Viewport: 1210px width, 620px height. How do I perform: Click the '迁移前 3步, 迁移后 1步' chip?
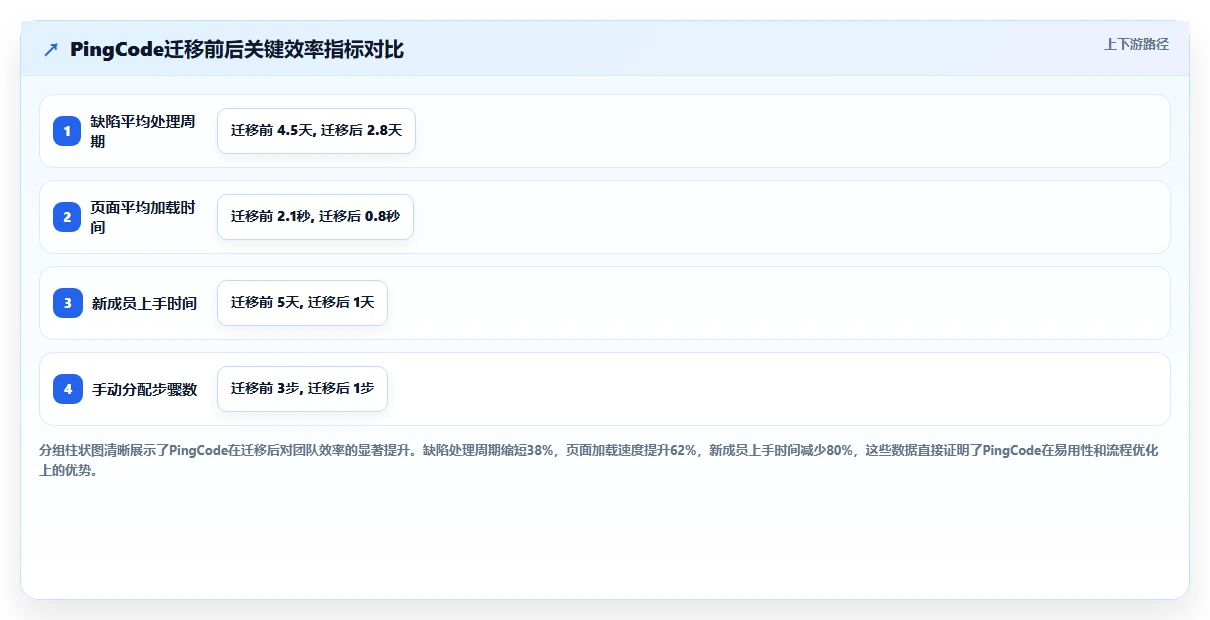[x=302, y=389]
